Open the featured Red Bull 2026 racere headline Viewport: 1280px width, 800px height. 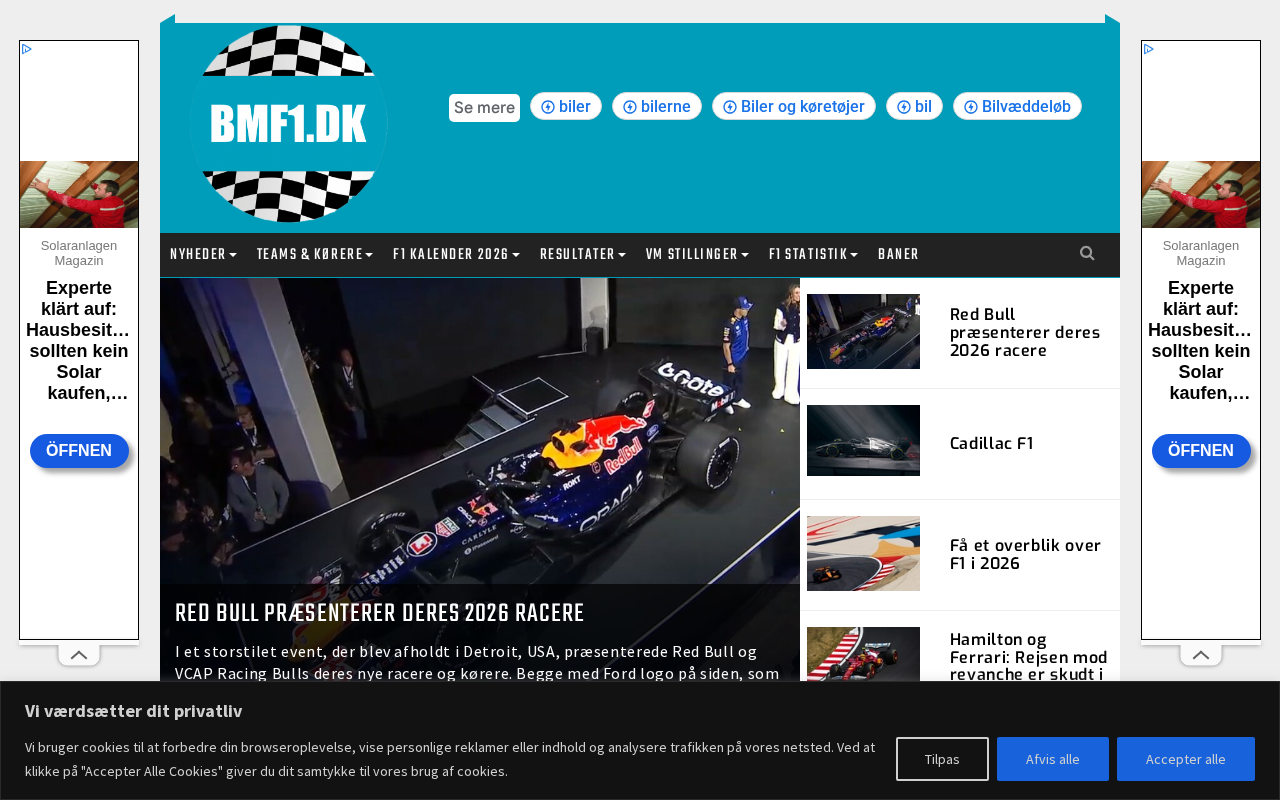(x=379, y=613)
